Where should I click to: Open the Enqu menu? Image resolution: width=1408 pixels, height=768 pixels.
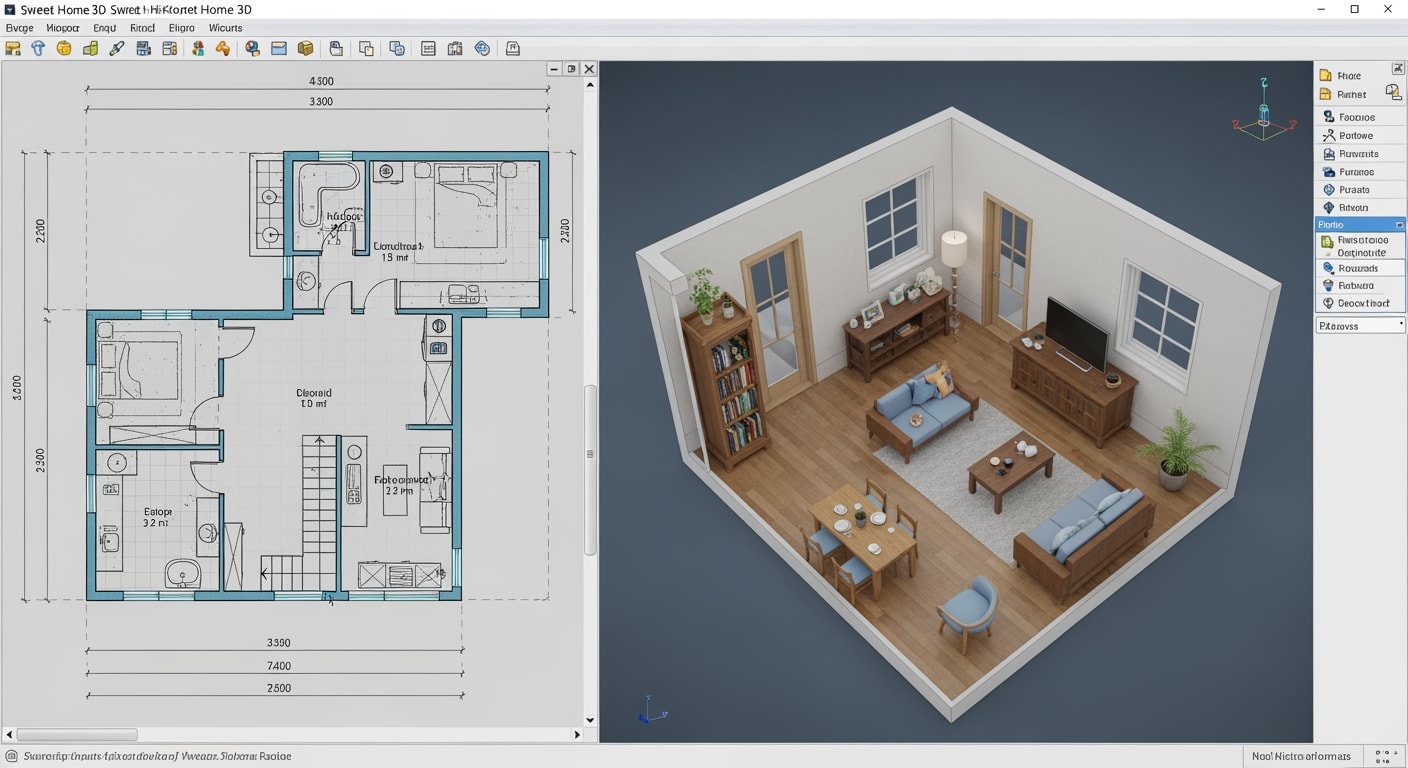pos(104,28)
